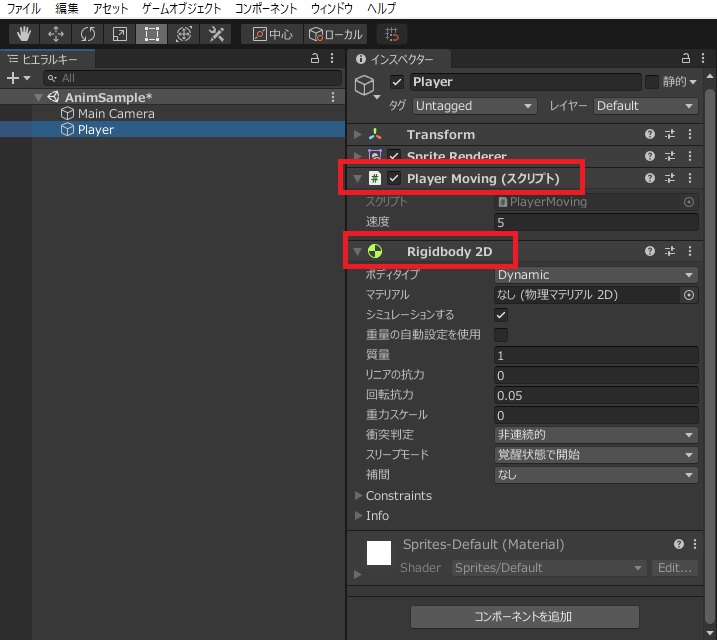Select the Move tool
This screenshot has height=640, width=717.
(x=56, y=34)
